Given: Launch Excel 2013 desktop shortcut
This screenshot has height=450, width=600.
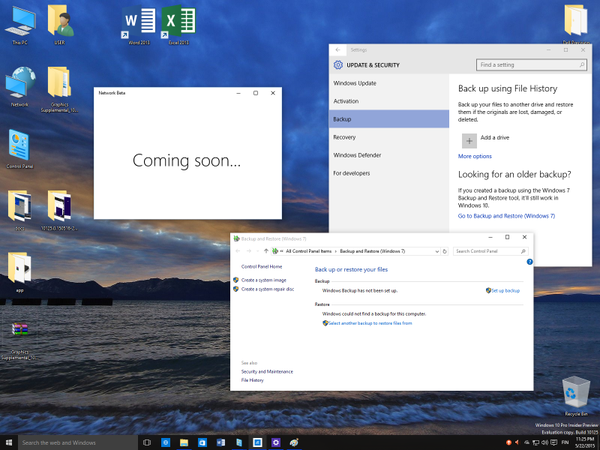Looking at the screenshot, I should click(x=178, y=25).
